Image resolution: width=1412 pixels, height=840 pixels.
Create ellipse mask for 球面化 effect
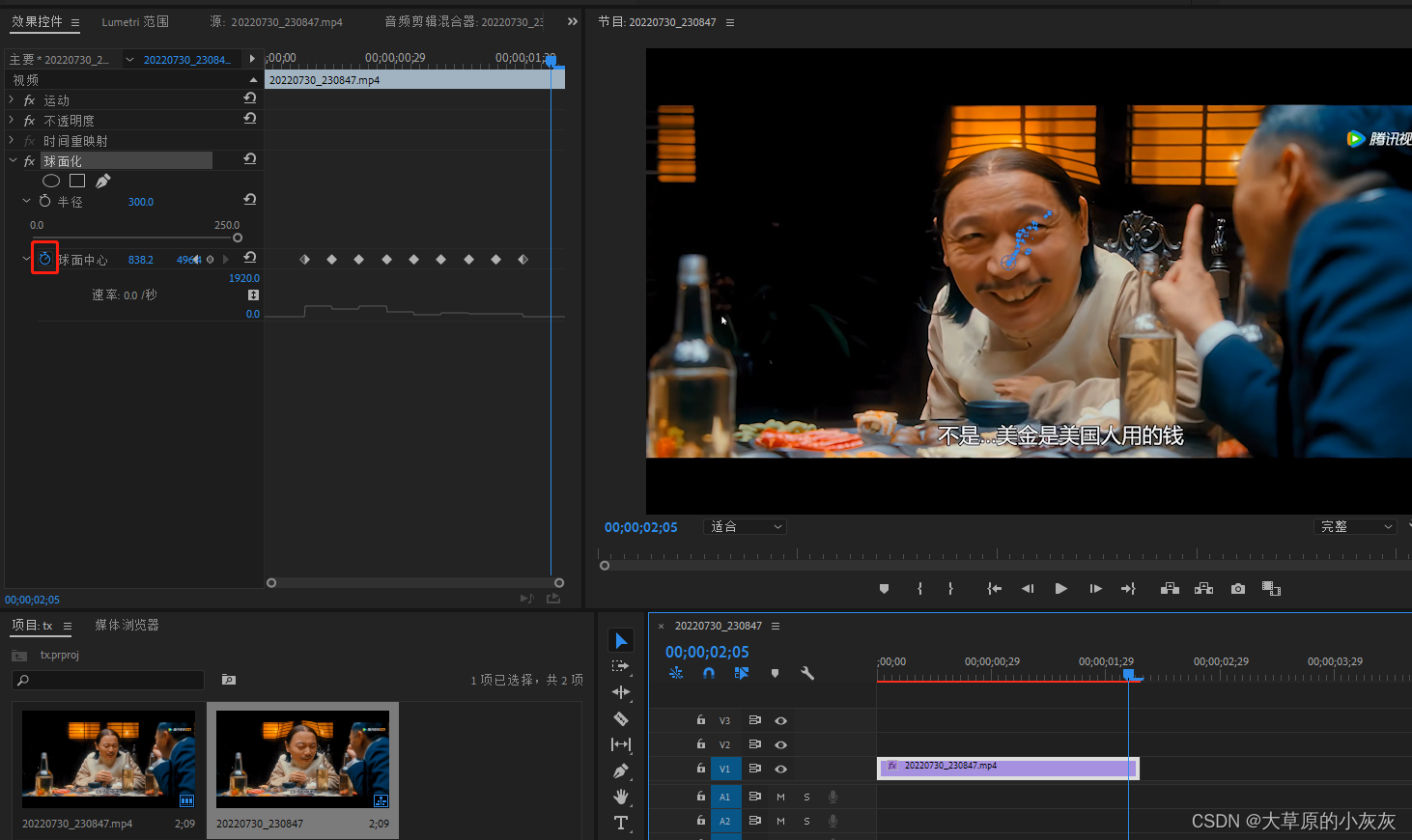click(51, 181)
